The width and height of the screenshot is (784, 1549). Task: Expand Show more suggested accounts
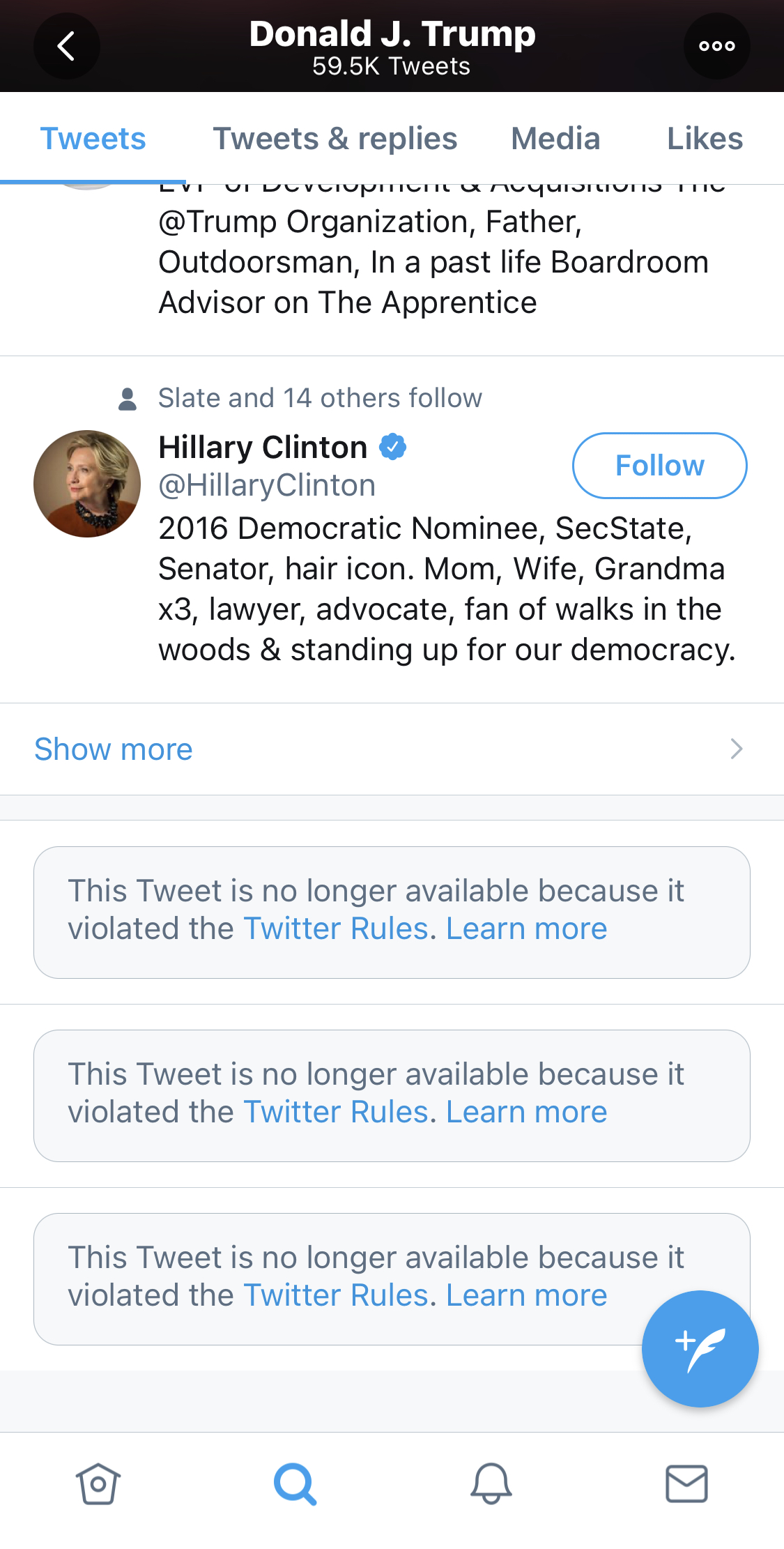click(x=114, y=749)
